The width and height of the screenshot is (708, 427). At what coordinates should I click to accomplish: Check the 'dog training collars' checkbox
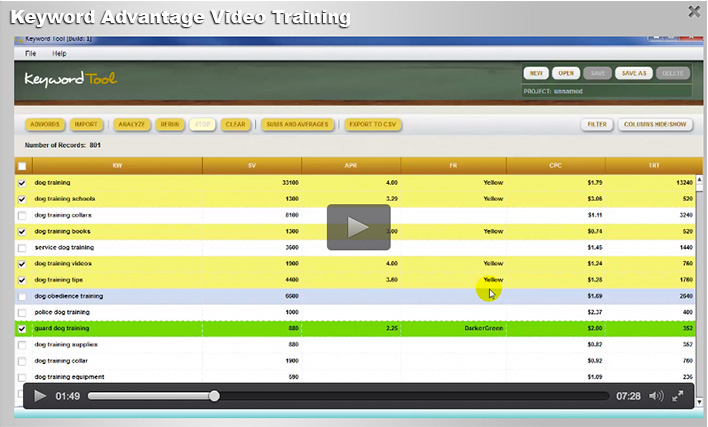[22, 216]
